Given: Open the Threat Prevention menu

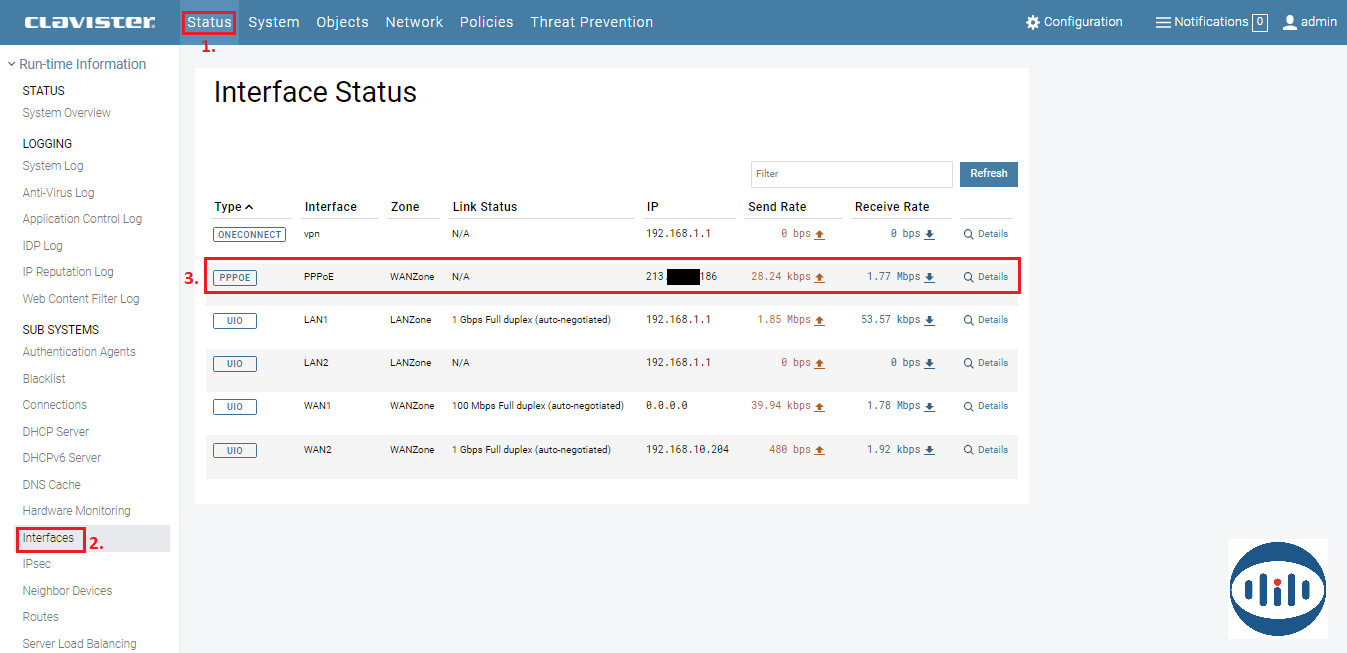Looking at the screenshot, I should [591, 22].
